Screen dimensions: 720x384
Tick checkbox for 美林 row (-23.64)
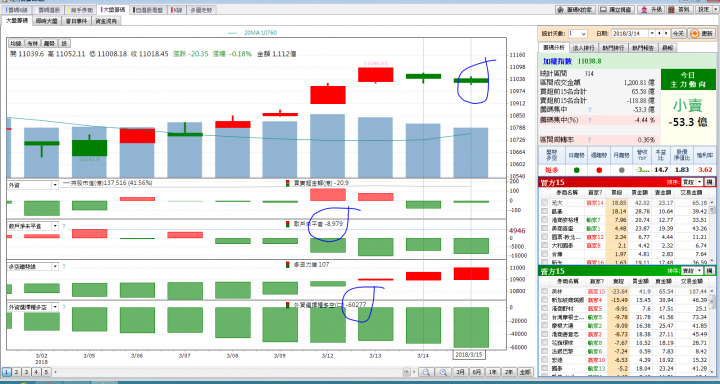click(545, 291)
